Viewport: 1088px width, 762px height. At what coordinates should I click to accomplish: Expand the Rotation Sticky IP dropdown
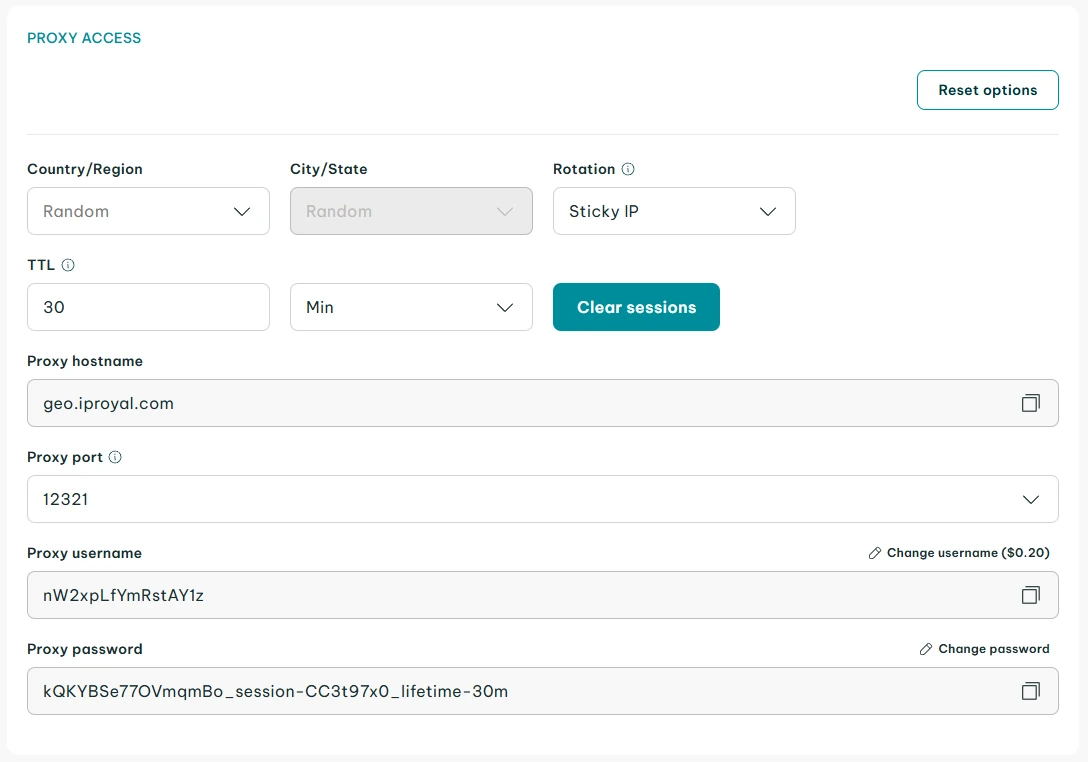coord(674,211)
